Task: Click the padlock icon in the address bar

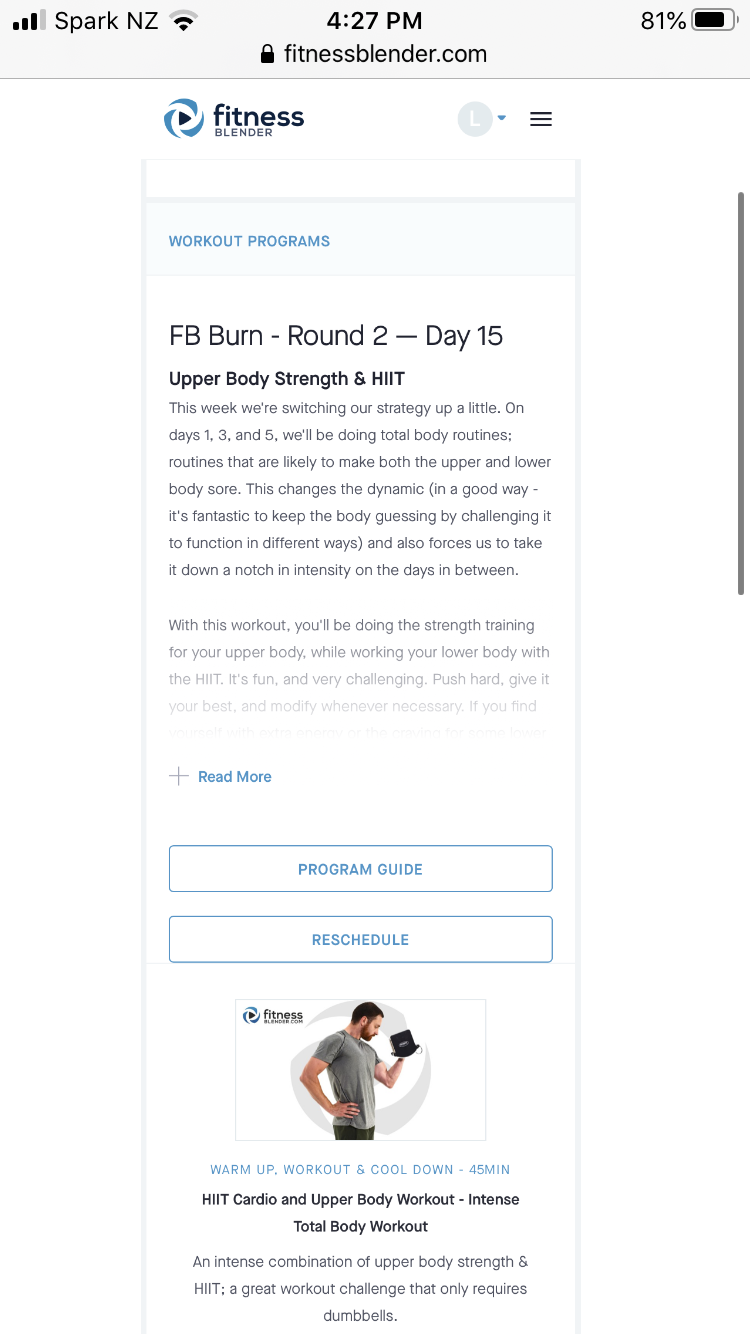Action: pos(267,54)
